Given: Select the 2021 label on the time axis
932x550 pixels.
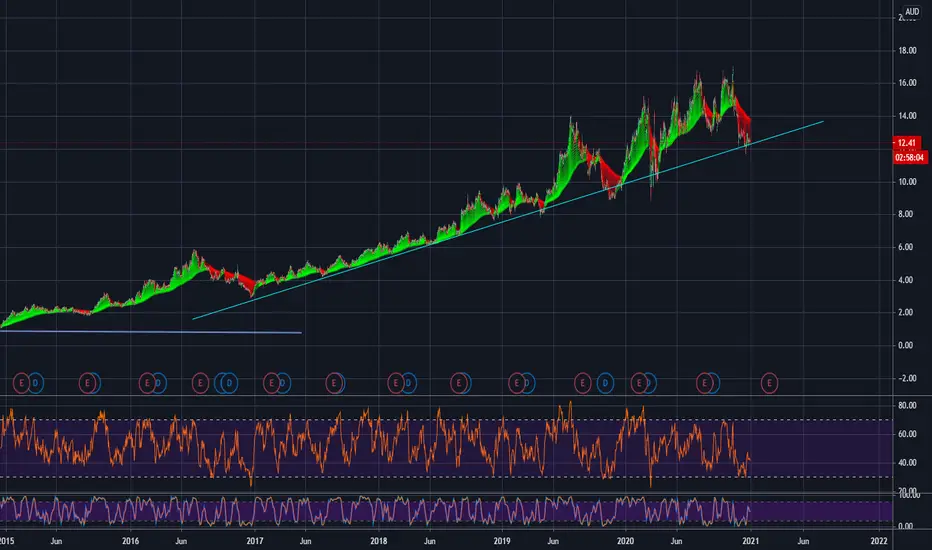Looking at the screenshot, I should point(751,541).
